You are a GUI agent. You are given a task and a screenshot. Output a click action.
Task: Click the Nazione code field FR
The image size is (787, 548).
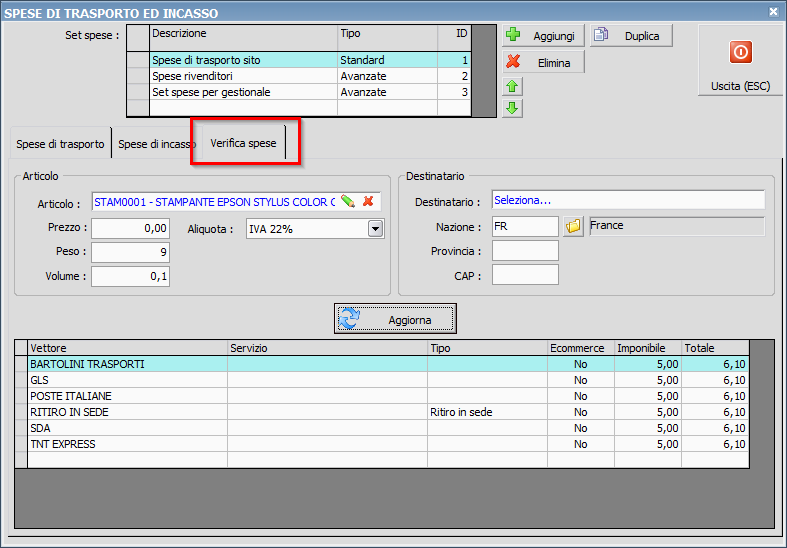525,226
